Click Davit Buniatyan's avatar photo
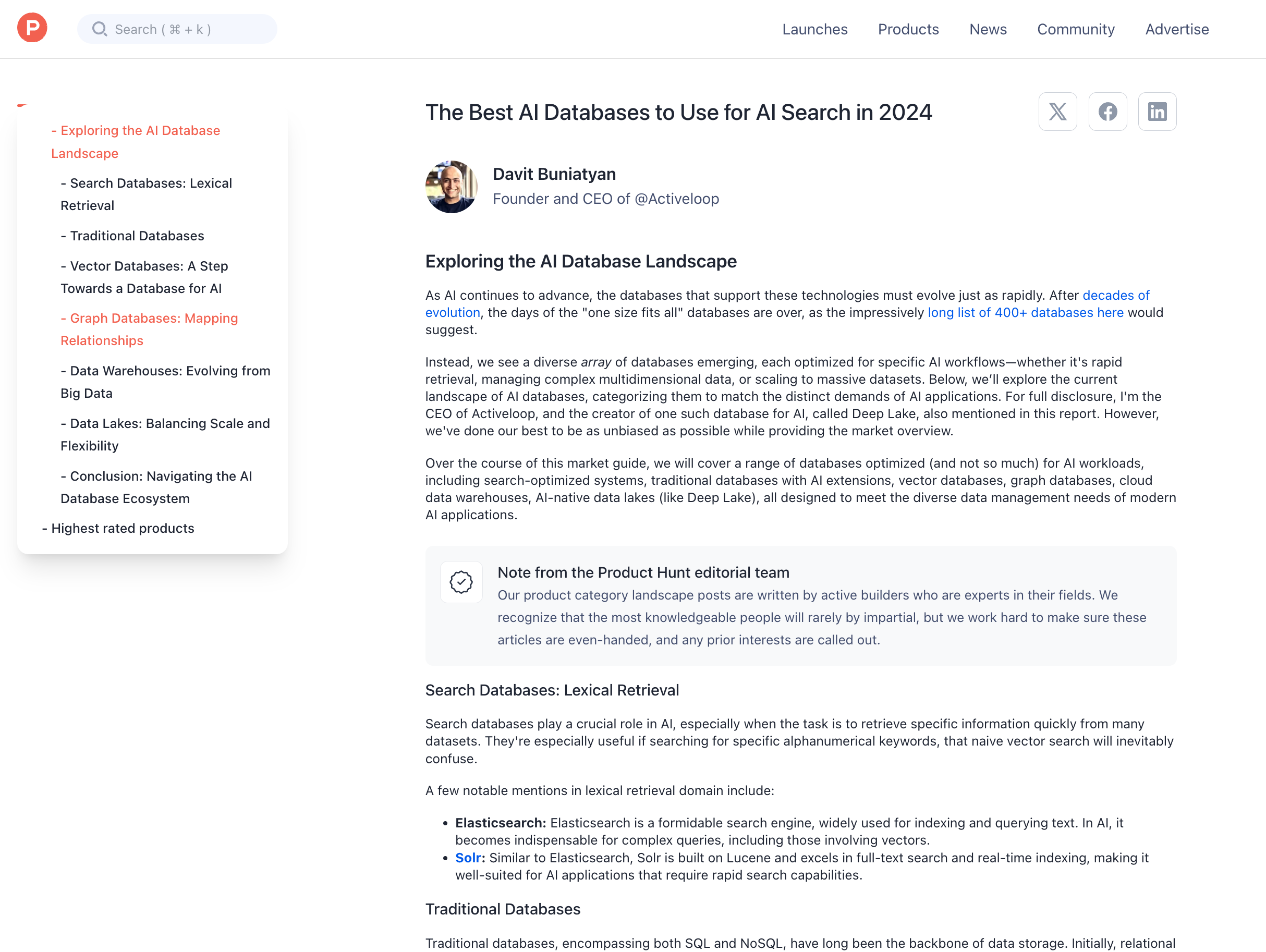 tap(452, 187)
